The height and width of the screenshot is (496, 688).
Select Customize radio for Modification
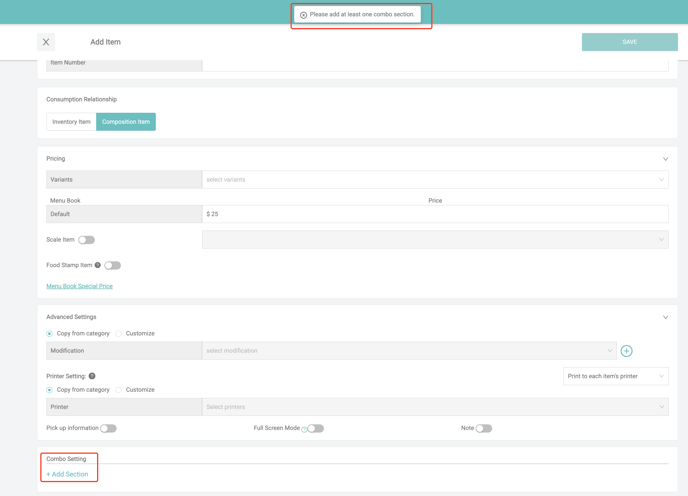(118, 334)
